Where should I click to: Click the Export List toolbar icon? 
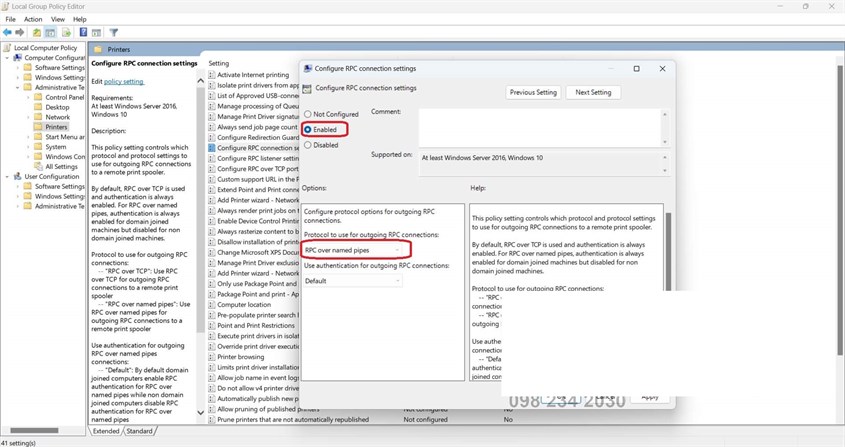[66, 33]
